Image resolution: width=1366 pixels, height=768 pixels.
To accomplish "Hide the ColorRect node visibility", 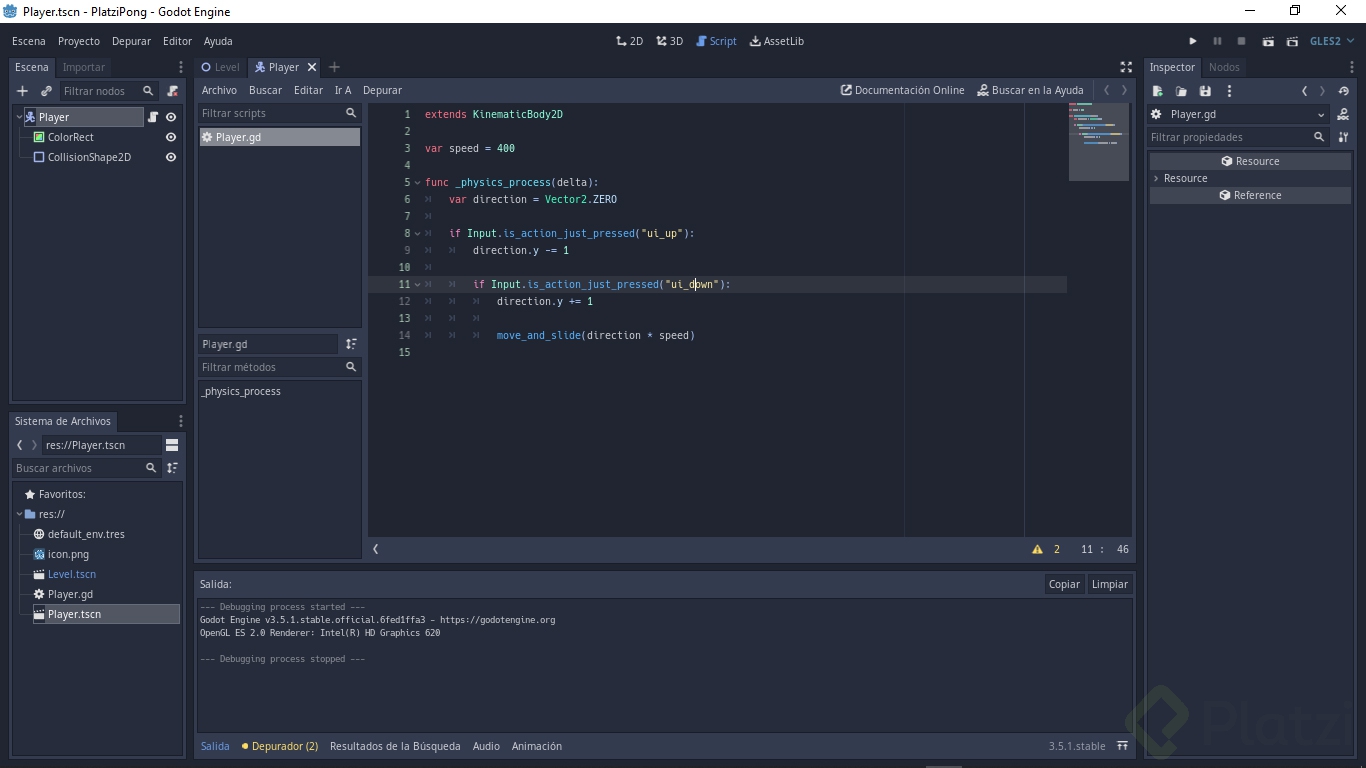I will click(x=171, y=137).
